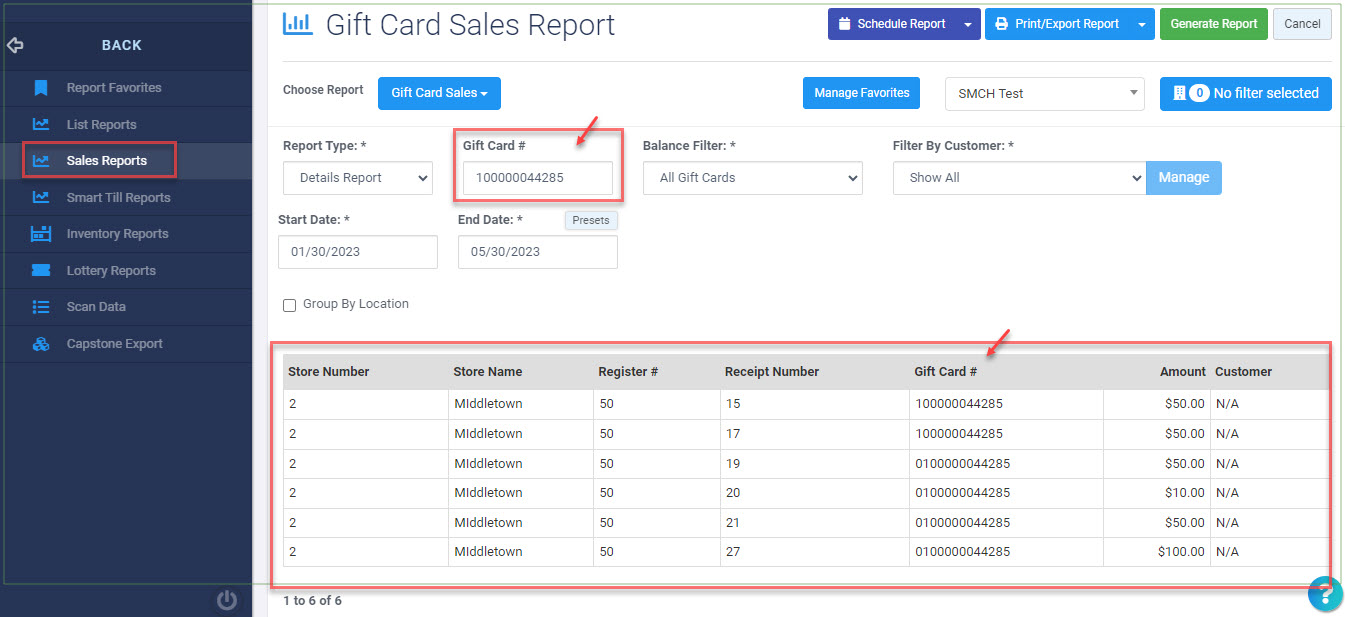Toggle the No filter selected control
Screen dimensions: 1345x617
(x=1245, y=93)
